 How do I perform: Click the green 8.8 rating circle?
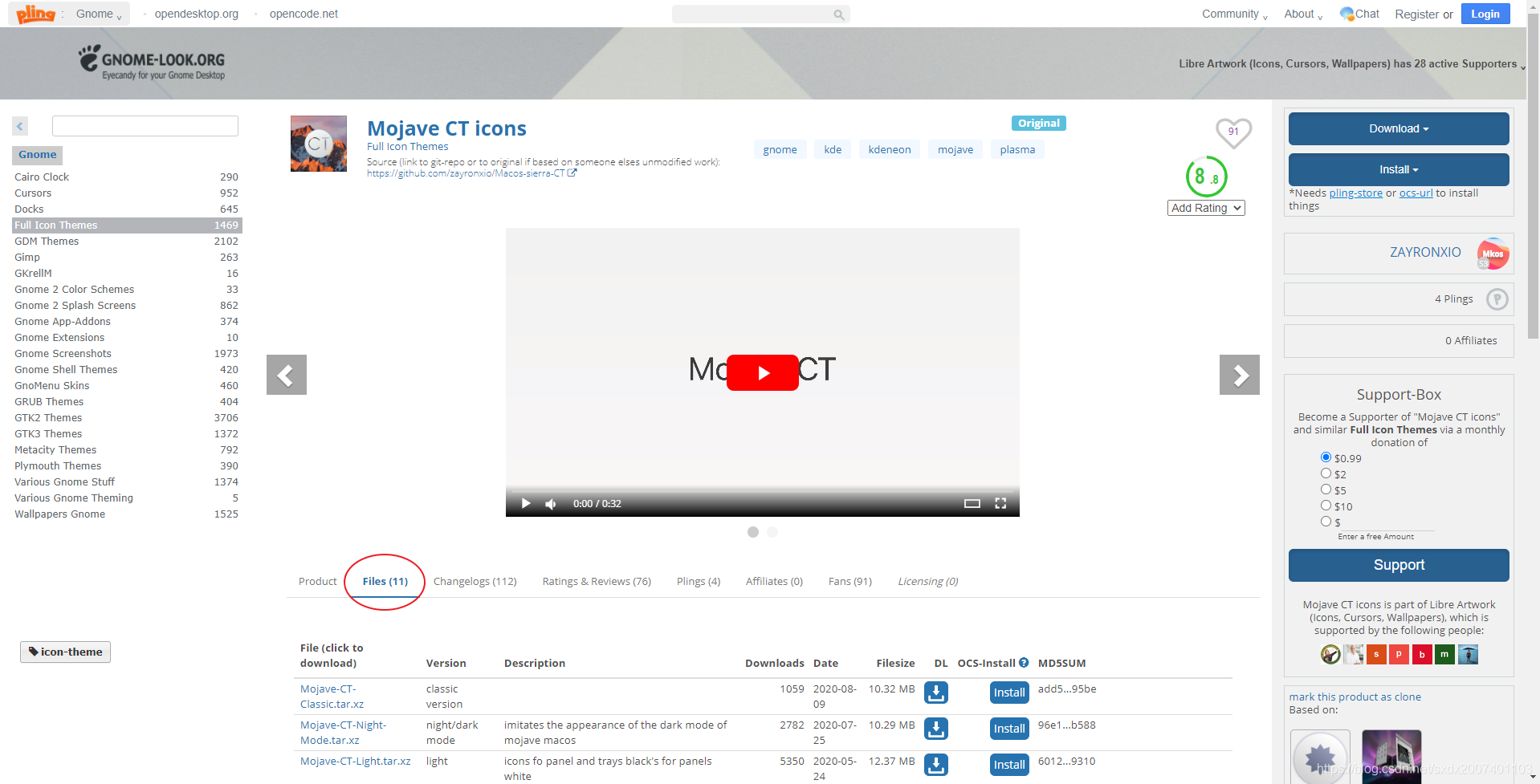click(x=1206, y=177)
